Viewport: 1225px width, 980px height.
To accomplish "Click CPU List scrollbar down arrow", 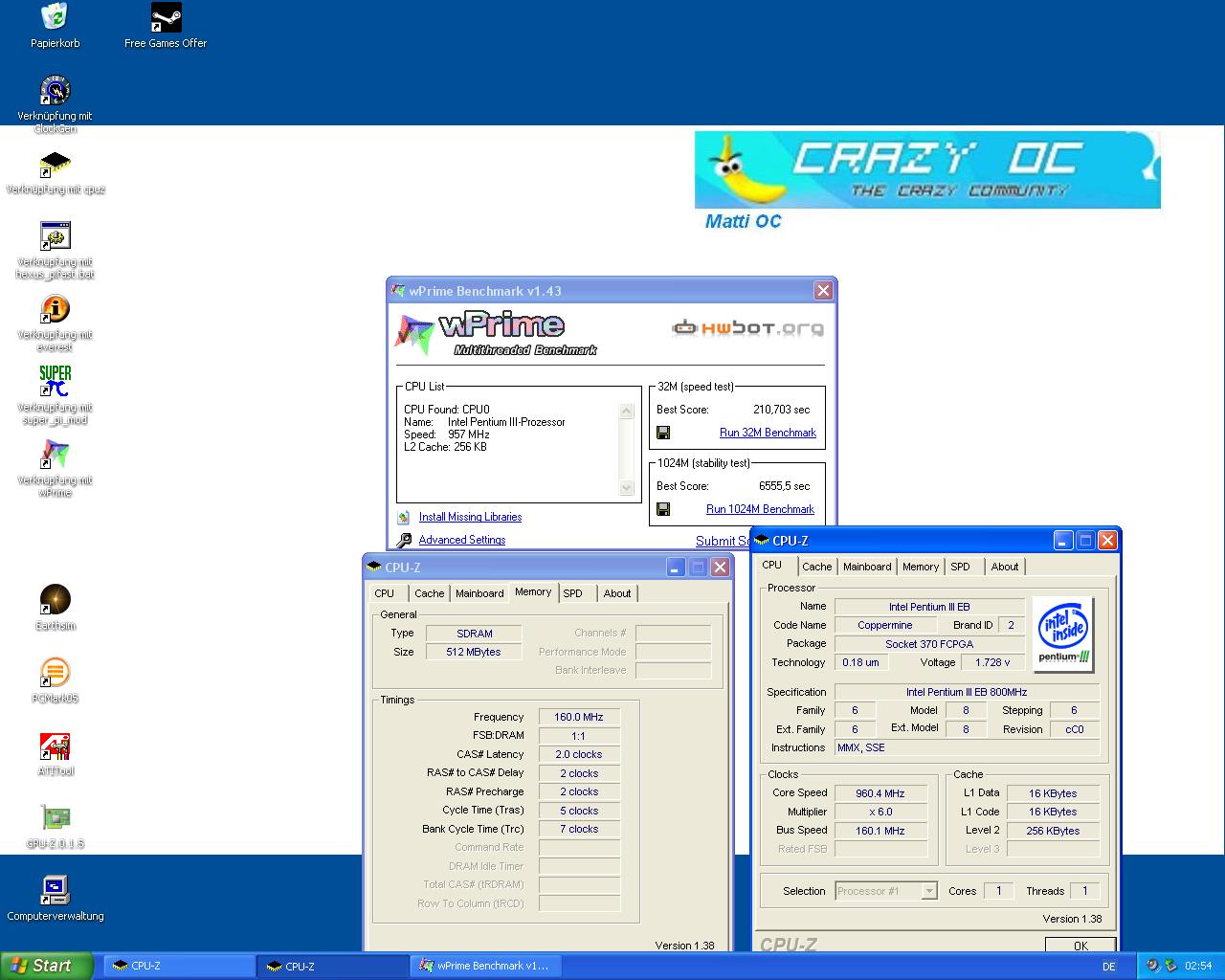I will click(x=627, y=488).
